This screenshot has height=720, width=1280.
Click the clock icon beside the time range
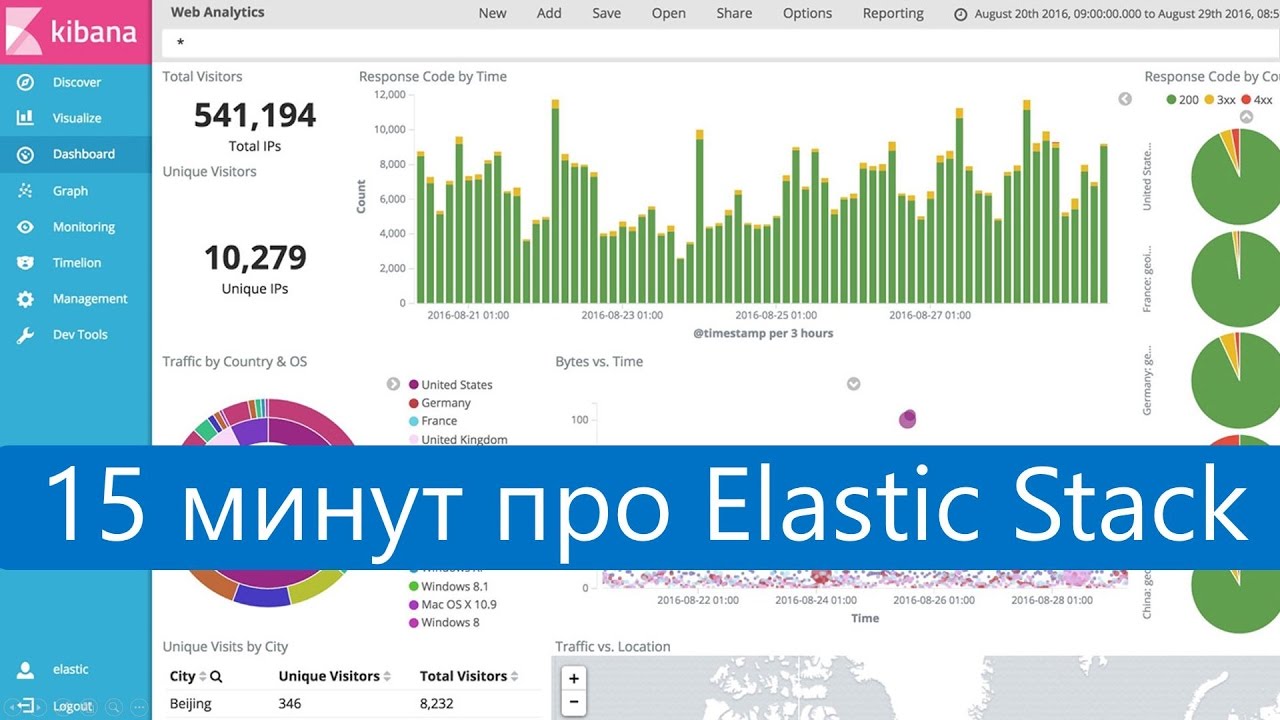(961, 14)
